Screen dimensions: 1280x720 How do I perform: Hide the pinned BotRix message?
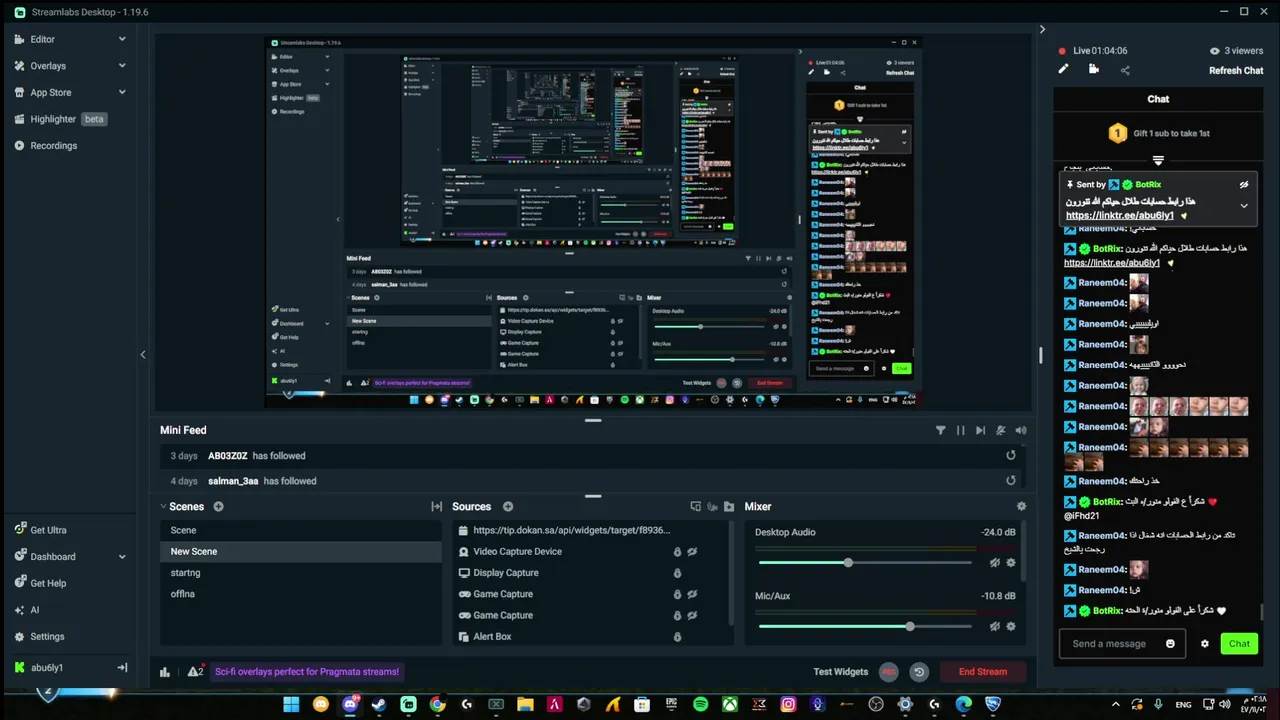coord(1244,185)
